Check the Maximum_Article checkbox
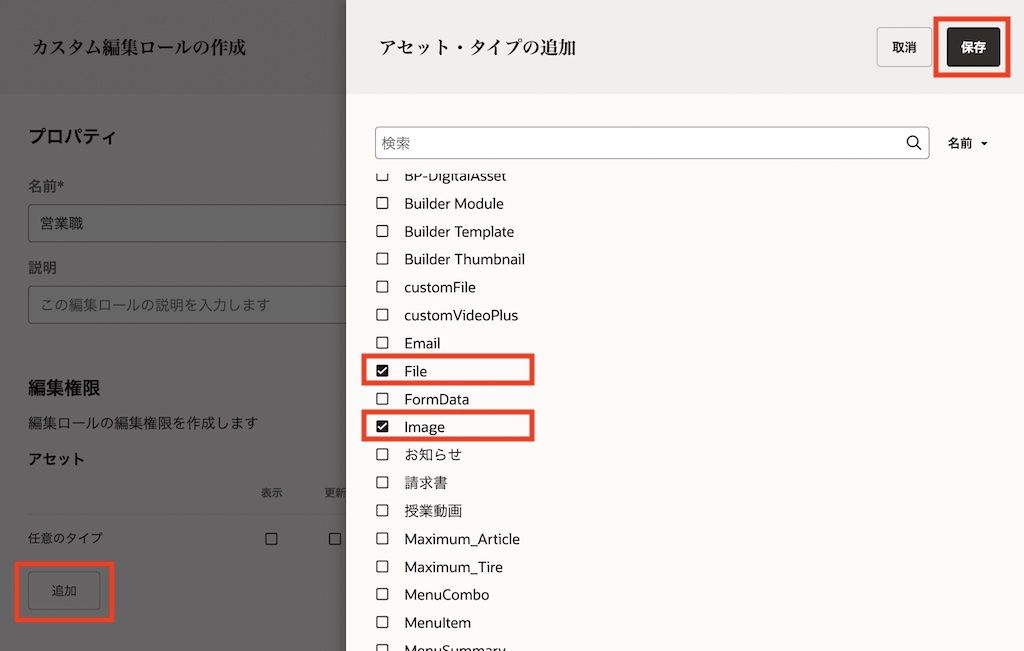 click(x=382, y=539)
